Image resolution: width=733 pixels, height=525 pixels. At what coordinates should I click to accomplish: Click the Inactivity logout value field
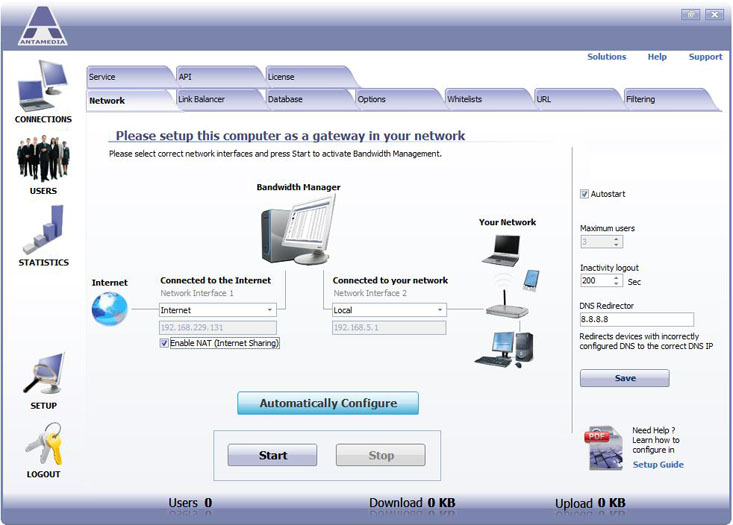pyautogui.click(x=596, y=280)
